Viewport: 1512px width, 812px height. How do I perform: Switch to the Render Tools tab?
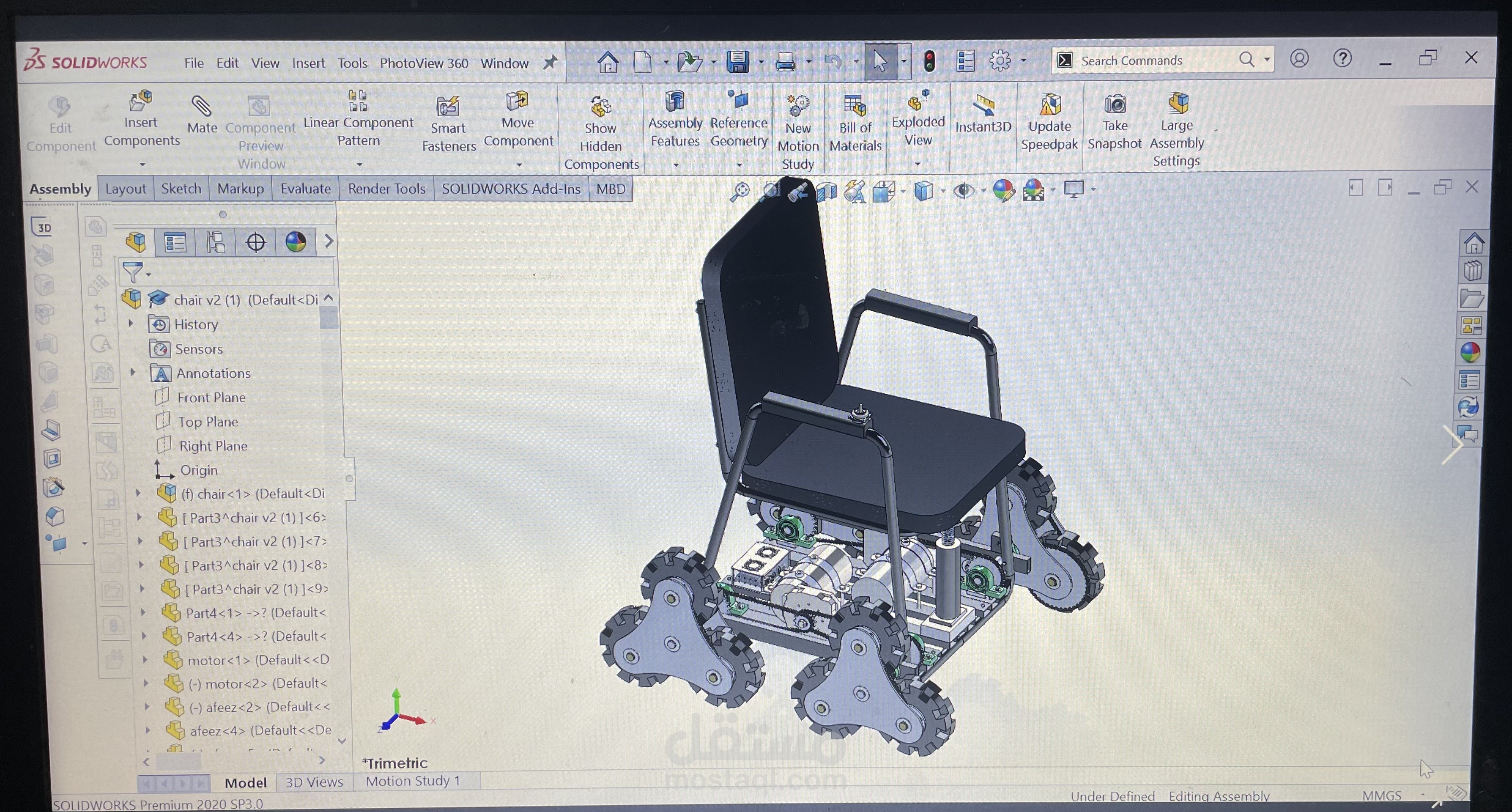(386, 189)
